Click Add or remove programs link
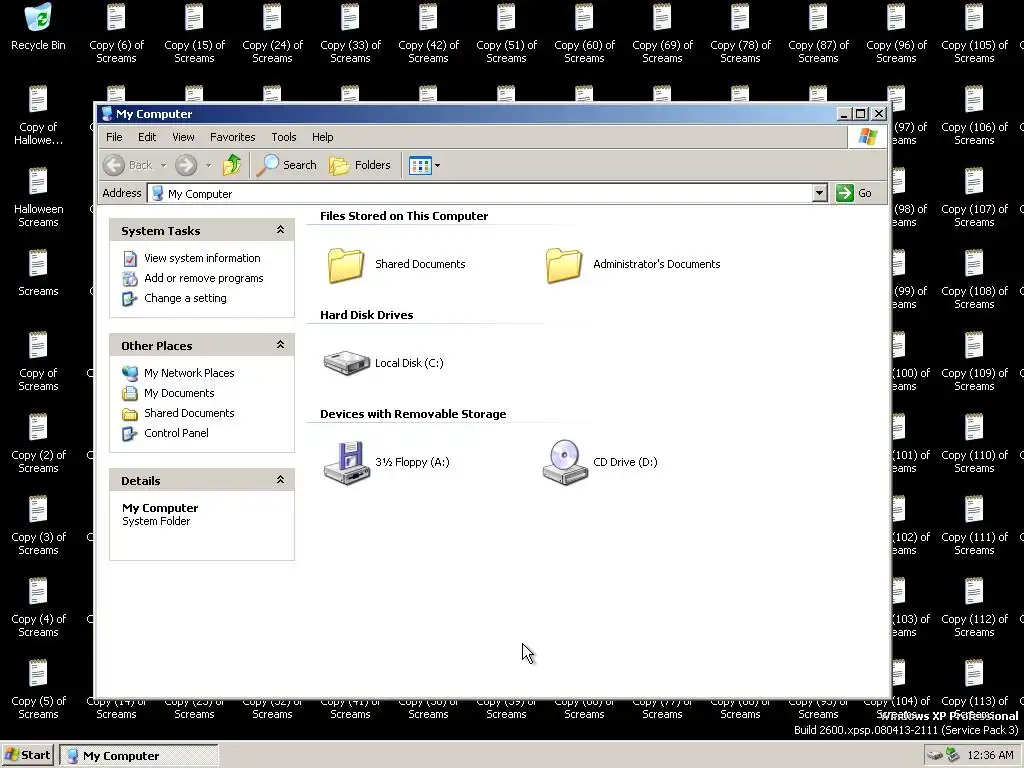 tap(203, 278)
